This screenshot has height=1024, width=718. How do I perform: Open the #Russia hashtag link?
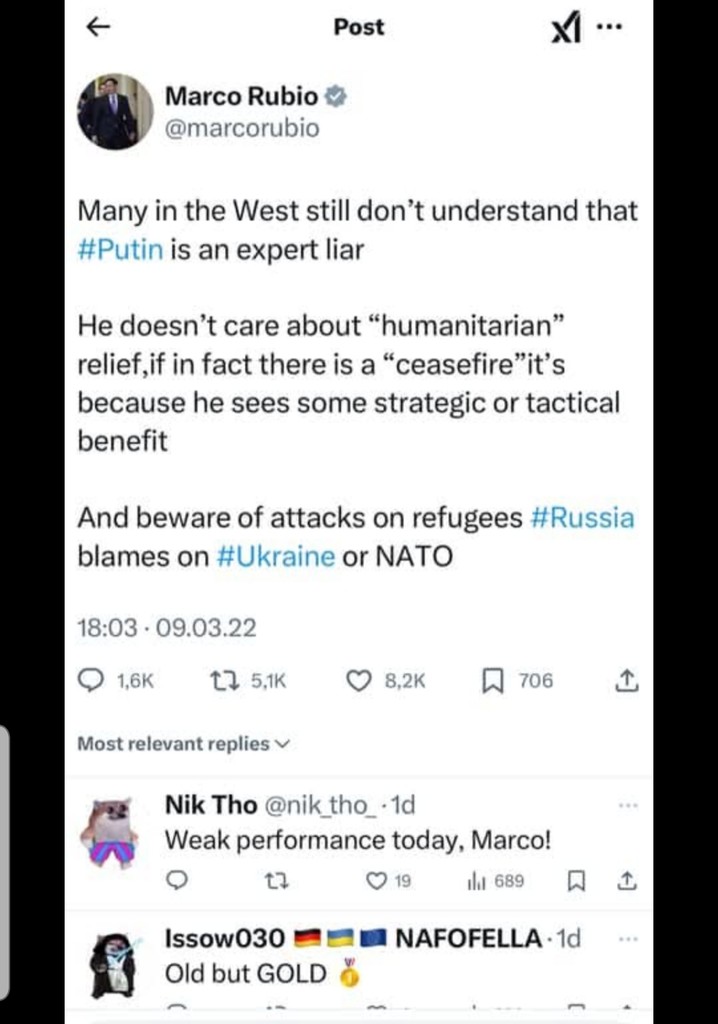(x=581, y=518)
